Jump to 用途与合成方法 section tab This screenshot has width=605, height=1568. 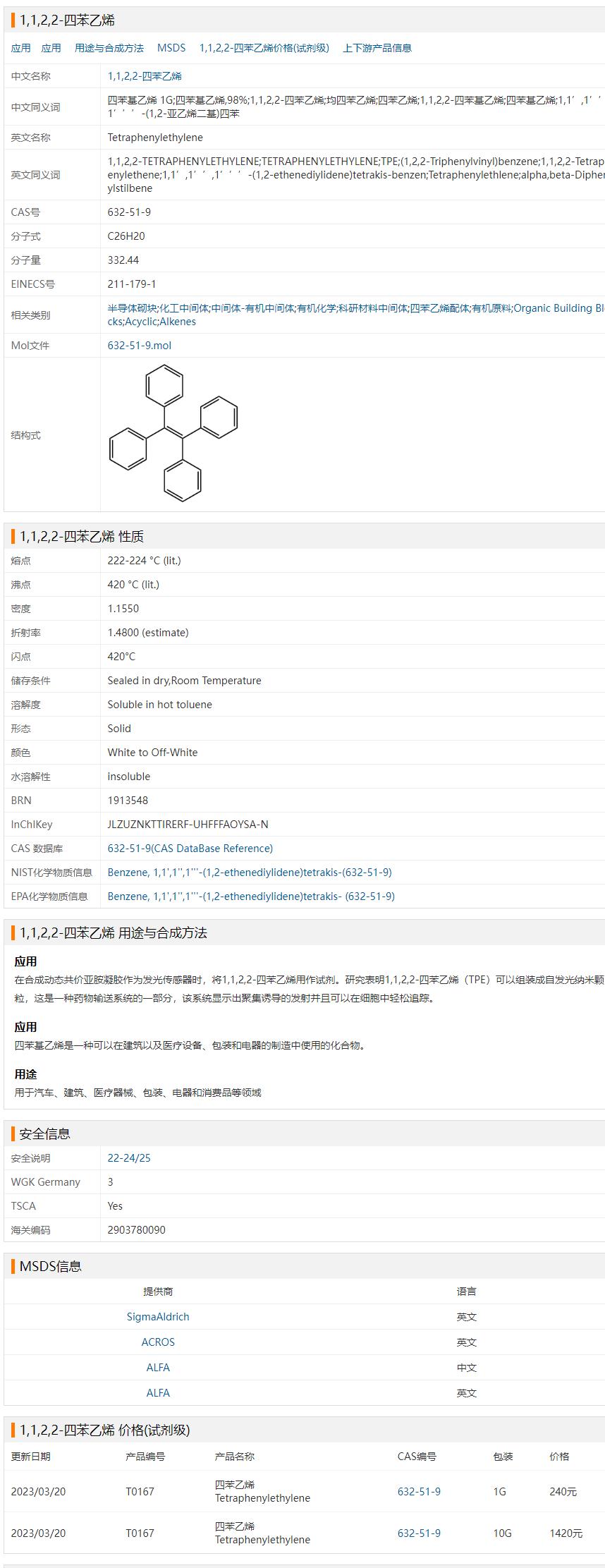click(109, 48)
